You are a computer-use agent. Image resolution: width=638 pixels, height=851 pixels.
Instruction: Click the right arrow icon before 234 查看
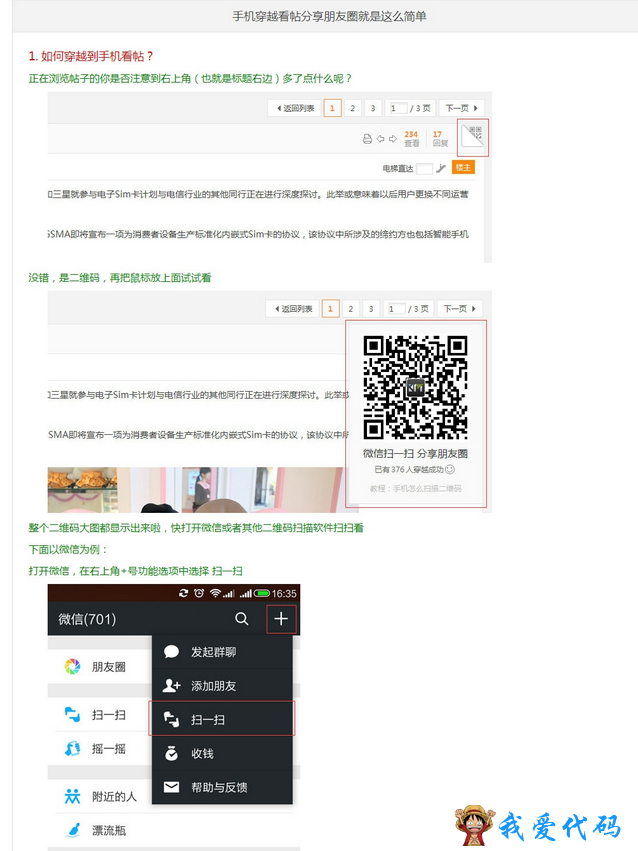click(x=392, y=139)
